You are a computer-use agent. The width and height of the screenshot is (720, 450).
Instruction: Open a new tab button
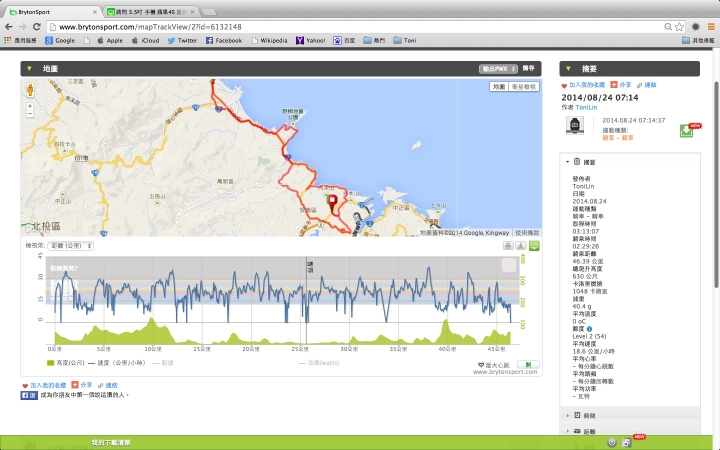[208, 12]
